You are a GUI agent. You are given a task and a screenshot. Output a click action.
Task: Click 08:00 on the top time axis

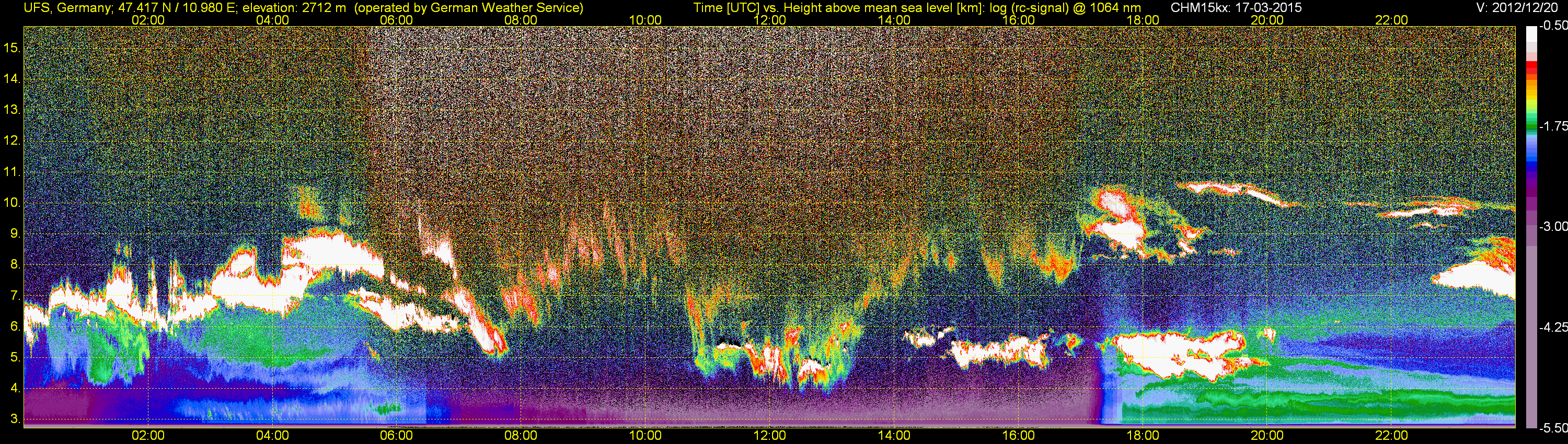tap(521, 20)
